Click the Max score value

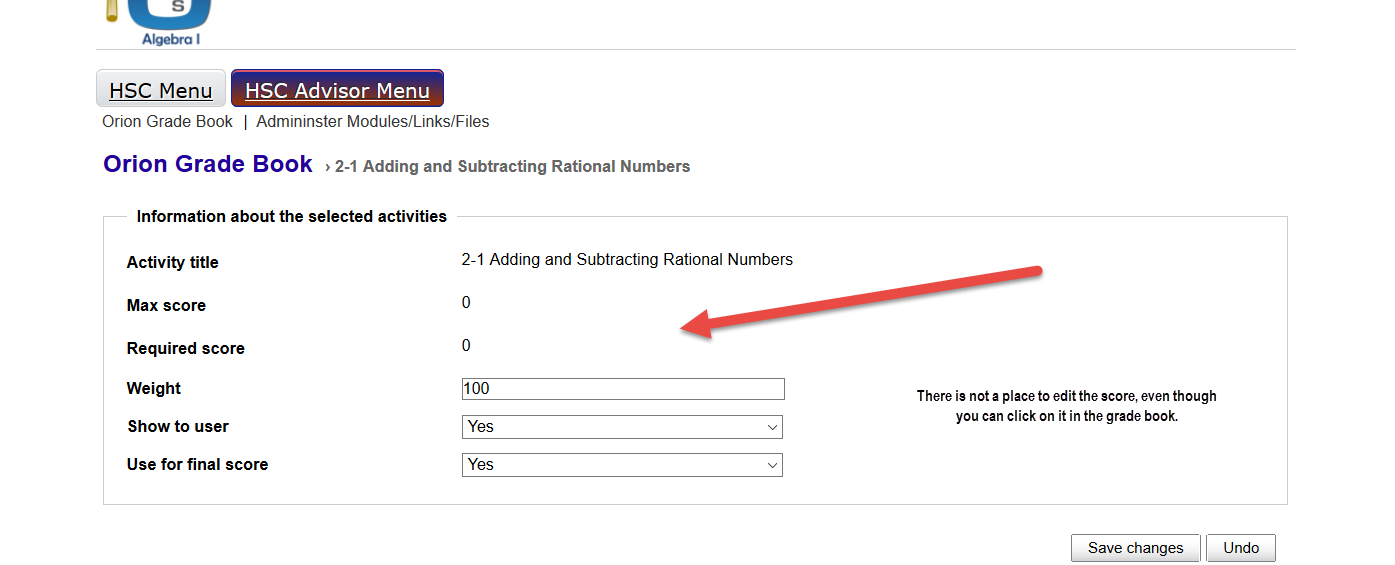point(466,303)
